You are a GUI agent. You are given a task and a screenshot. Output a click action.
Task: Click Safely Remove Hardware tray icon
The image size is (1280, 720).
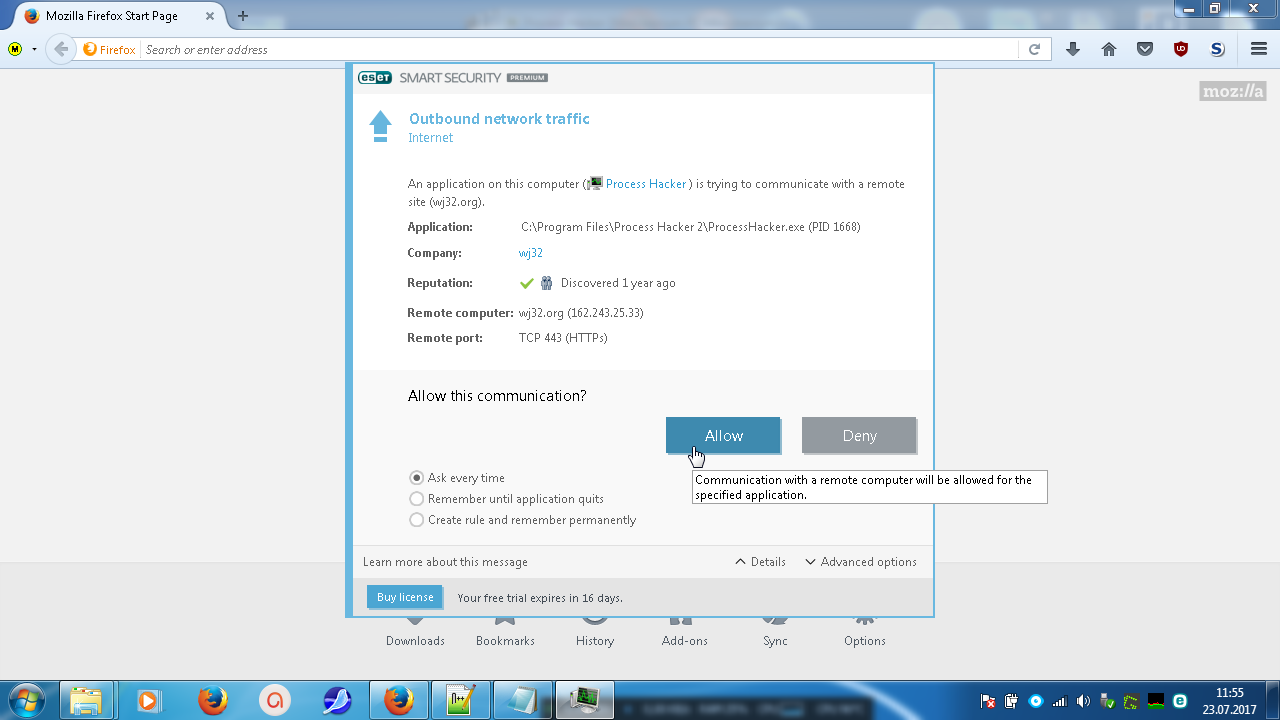[1108, 701]
